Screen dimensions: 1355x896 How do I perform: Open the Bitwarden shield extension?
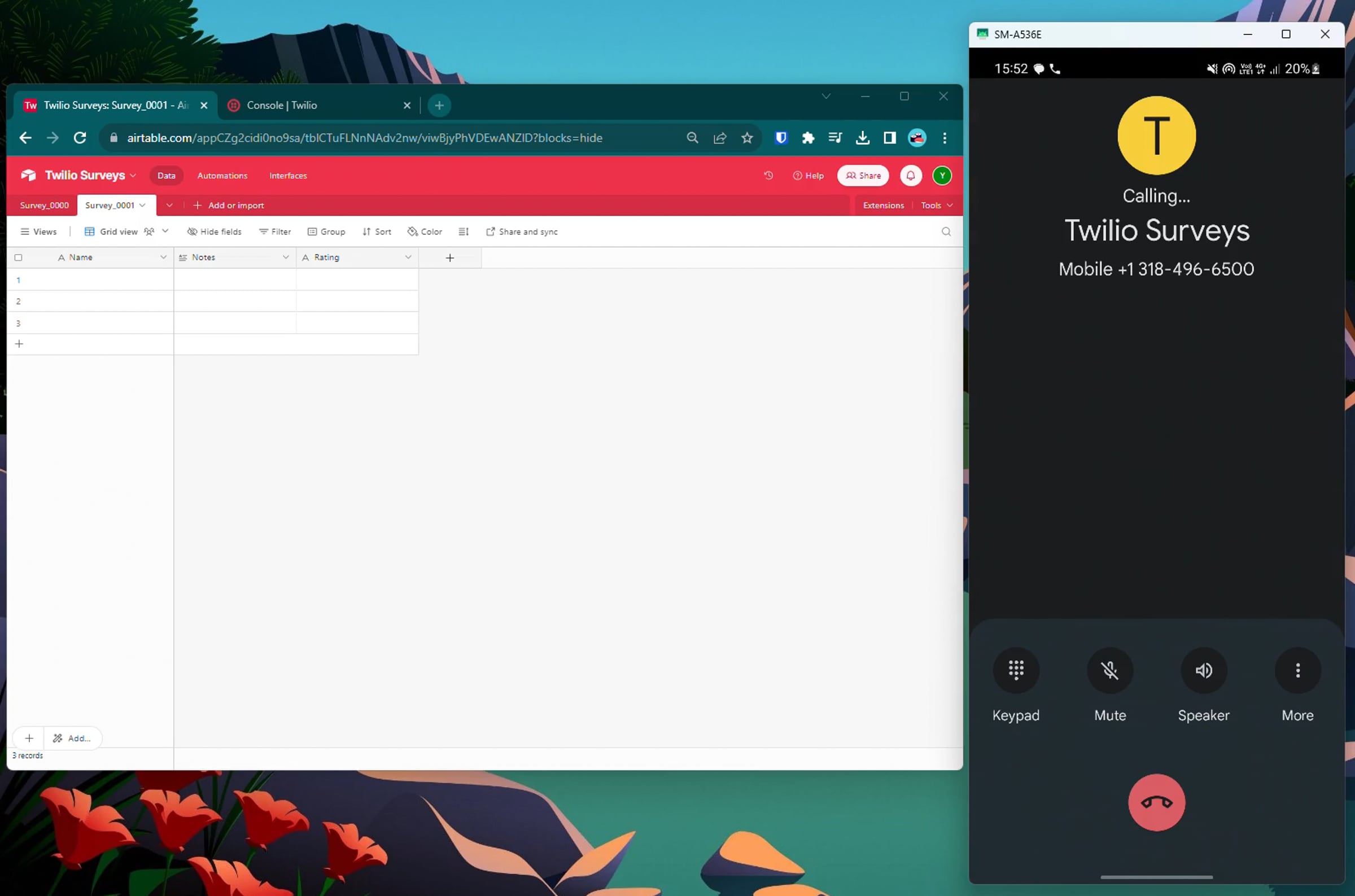[781, 138]
